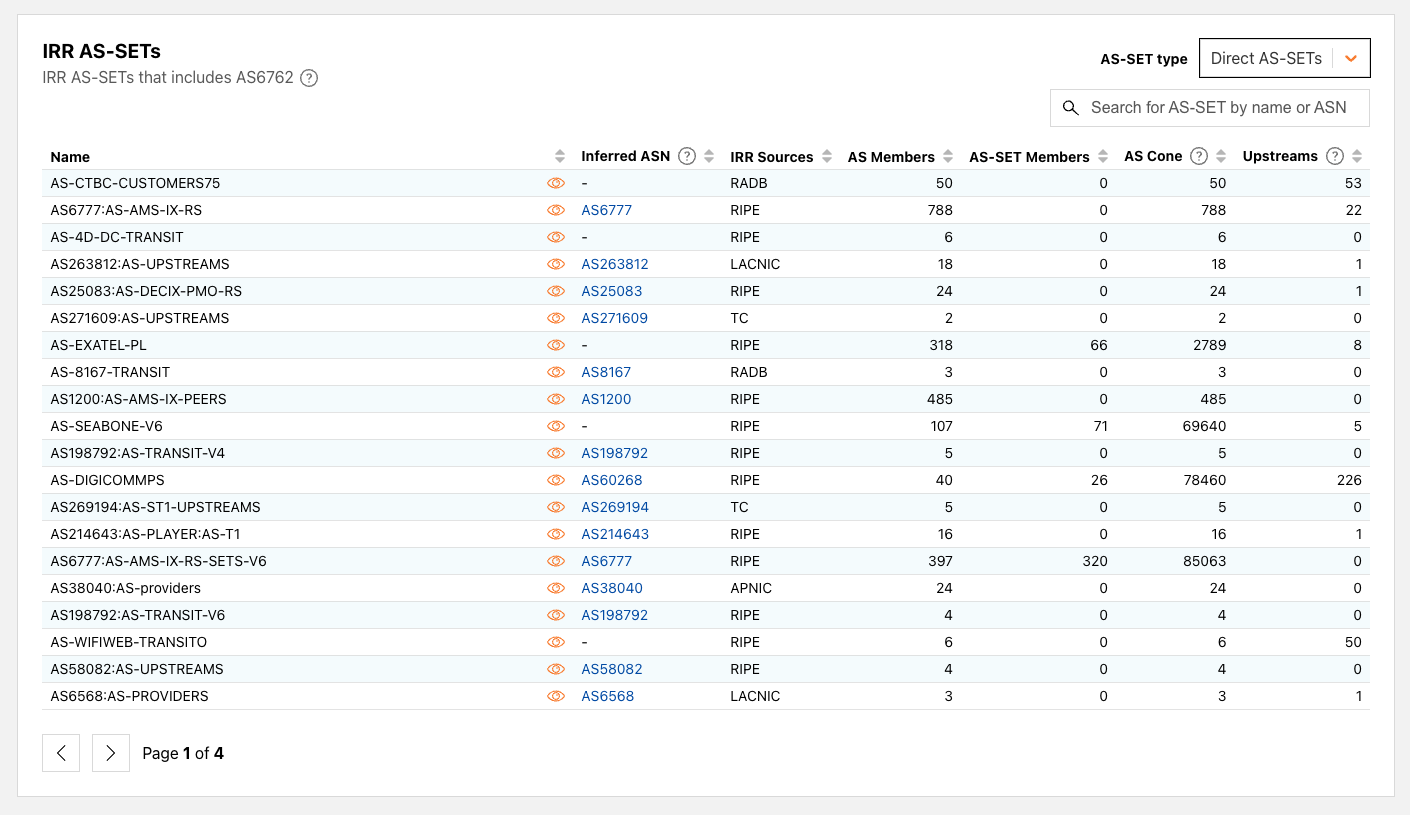Focus the AS-SET search input field
The height and width of the screenshot is (815, 1410).
1218,108
